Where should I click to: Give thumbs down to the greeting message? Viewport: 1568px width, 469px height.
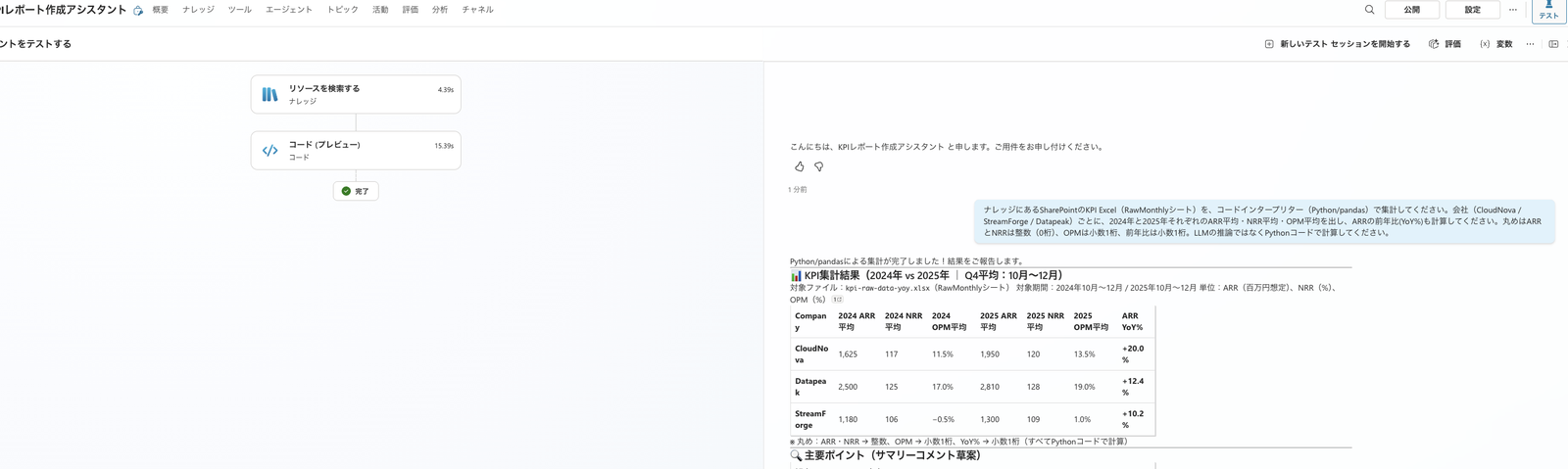coord(819,166)
